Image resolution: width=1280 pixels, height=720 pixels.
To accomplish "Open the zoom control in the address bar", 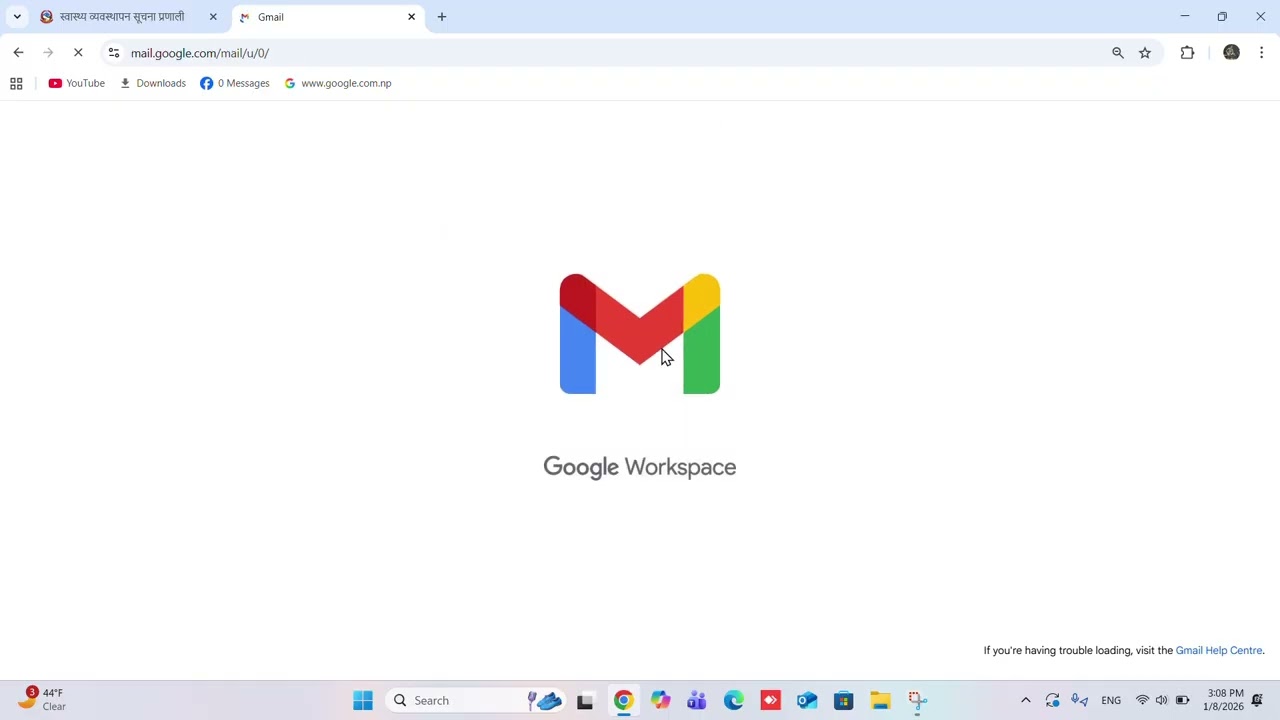I will tap(1118, 53).
